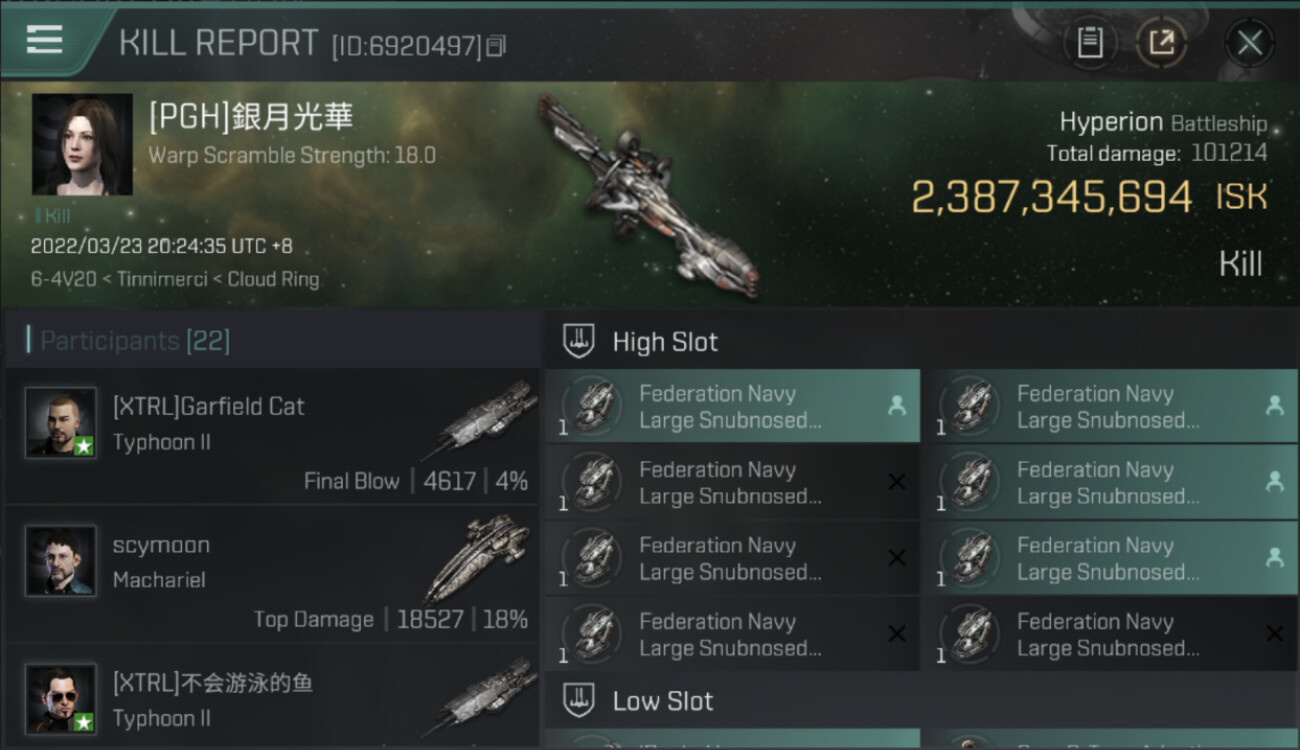
Task: Open the Participants [22] list header
Action: 135,341
